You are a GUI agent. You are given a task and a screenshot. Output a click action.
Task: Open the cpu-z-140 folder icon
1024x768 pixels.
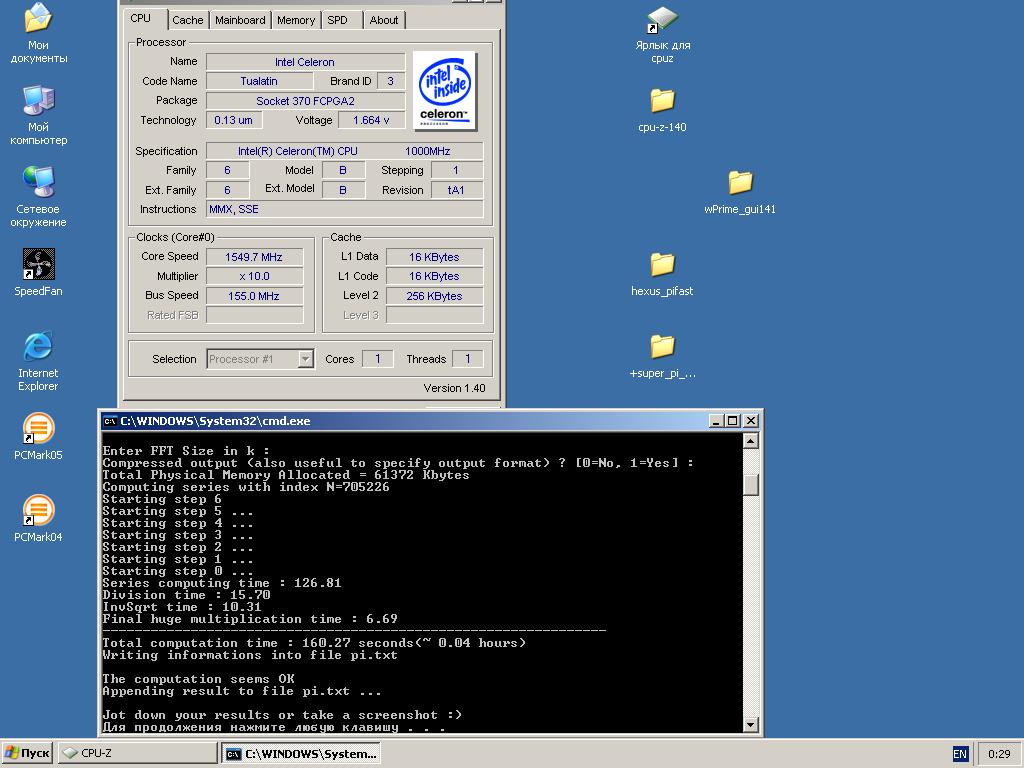click(x=662, y=101)
